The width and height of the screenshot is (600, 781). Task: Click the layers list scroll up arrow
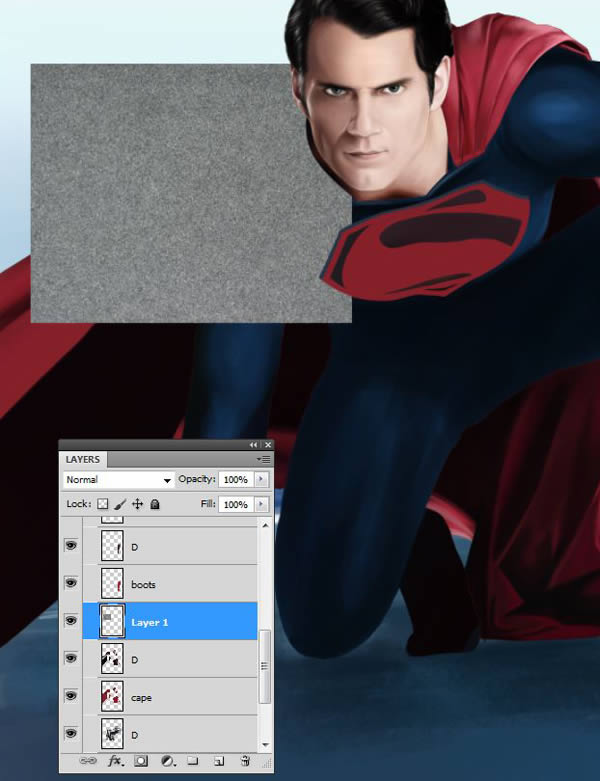[265, 525]
